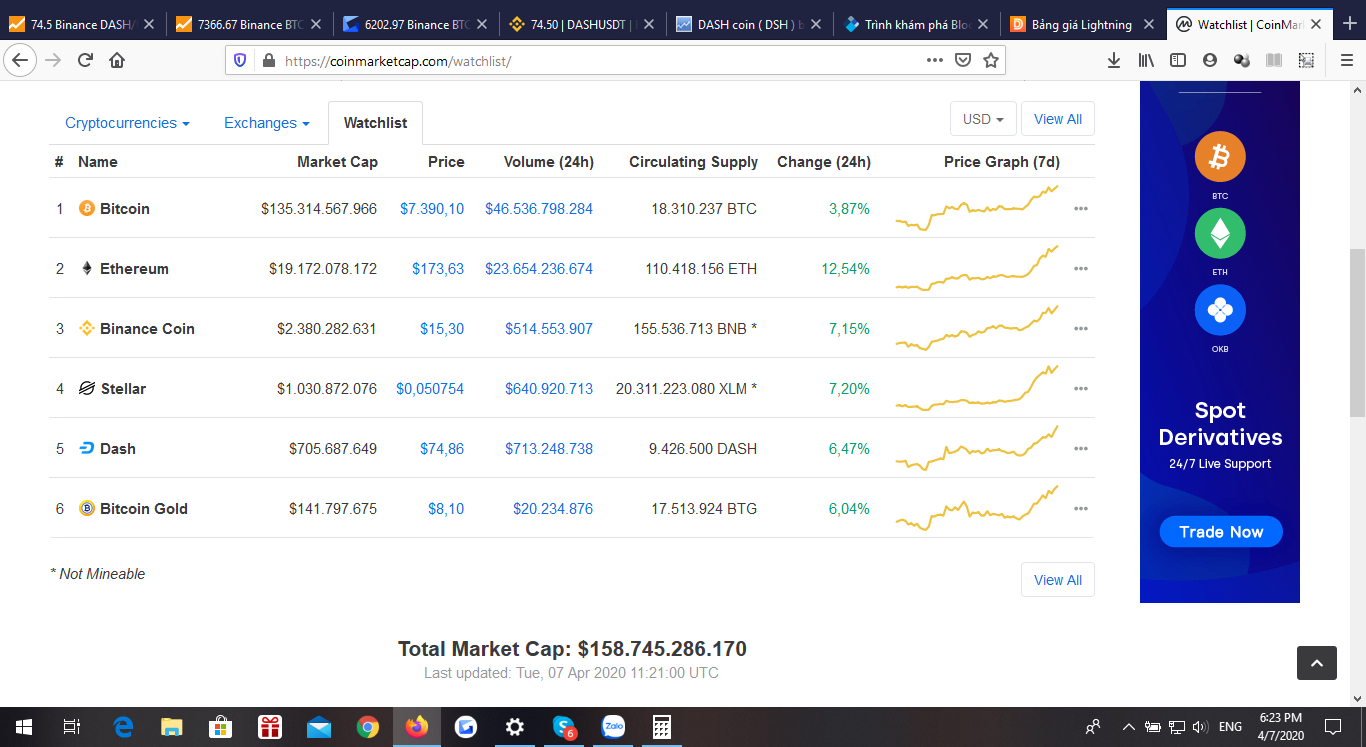Open Google Chrome from the taskbar
Image resolution: width=1366 pixels, height=747 pixels.
(368, 727)
